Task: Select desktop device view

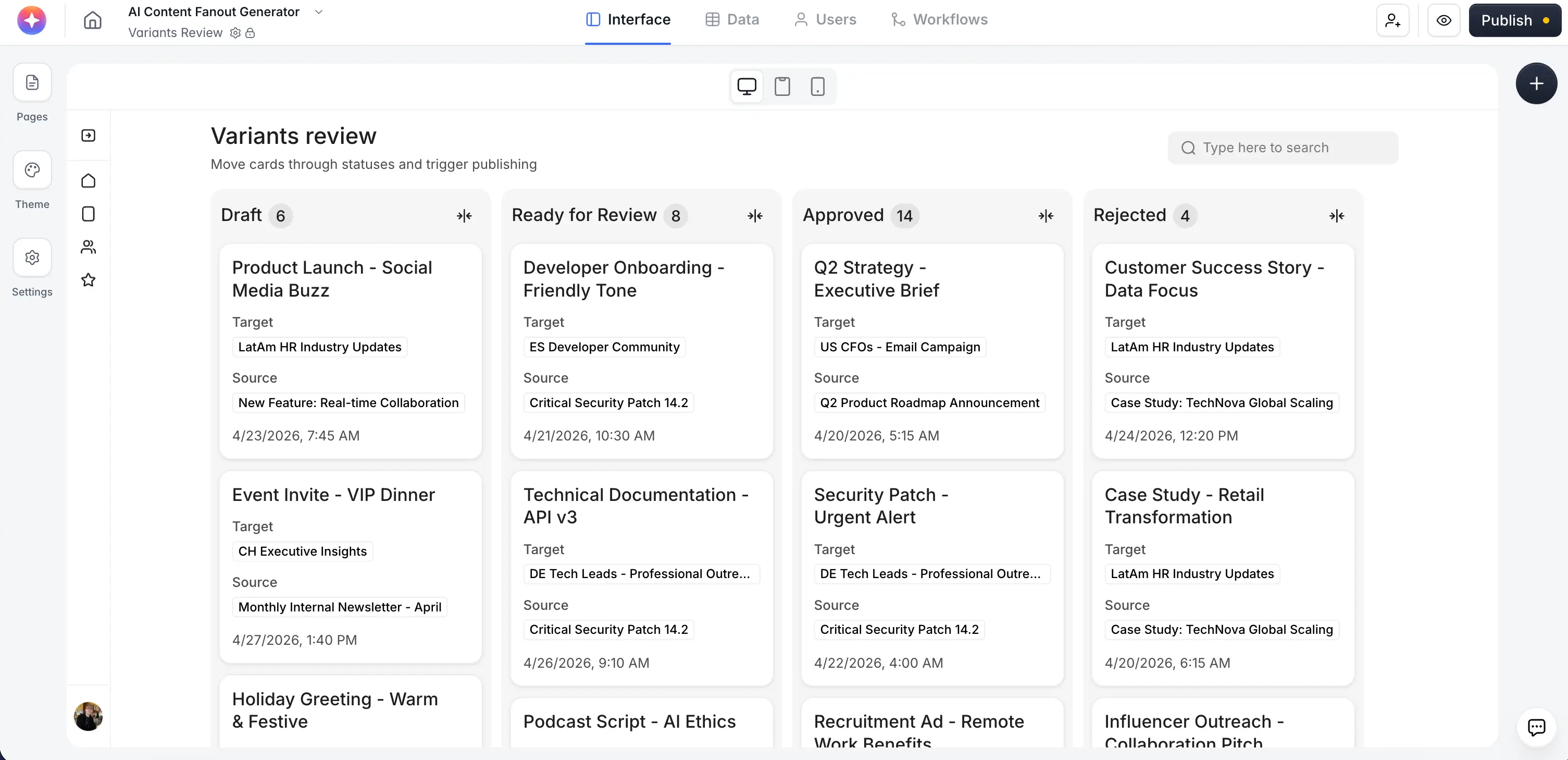Action: click(x=747, y=87)
